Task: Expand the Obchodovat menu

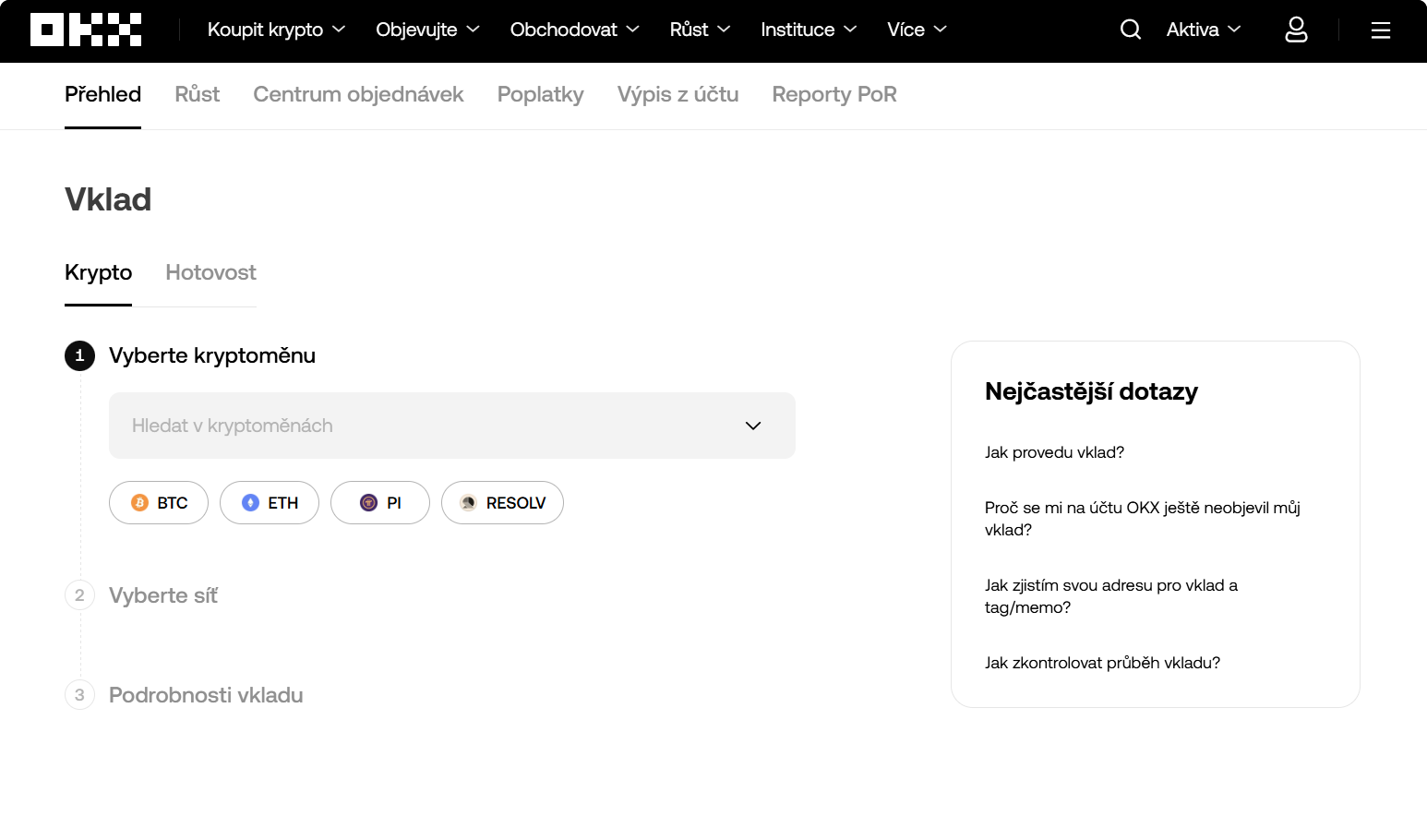Action: (574, 30)
